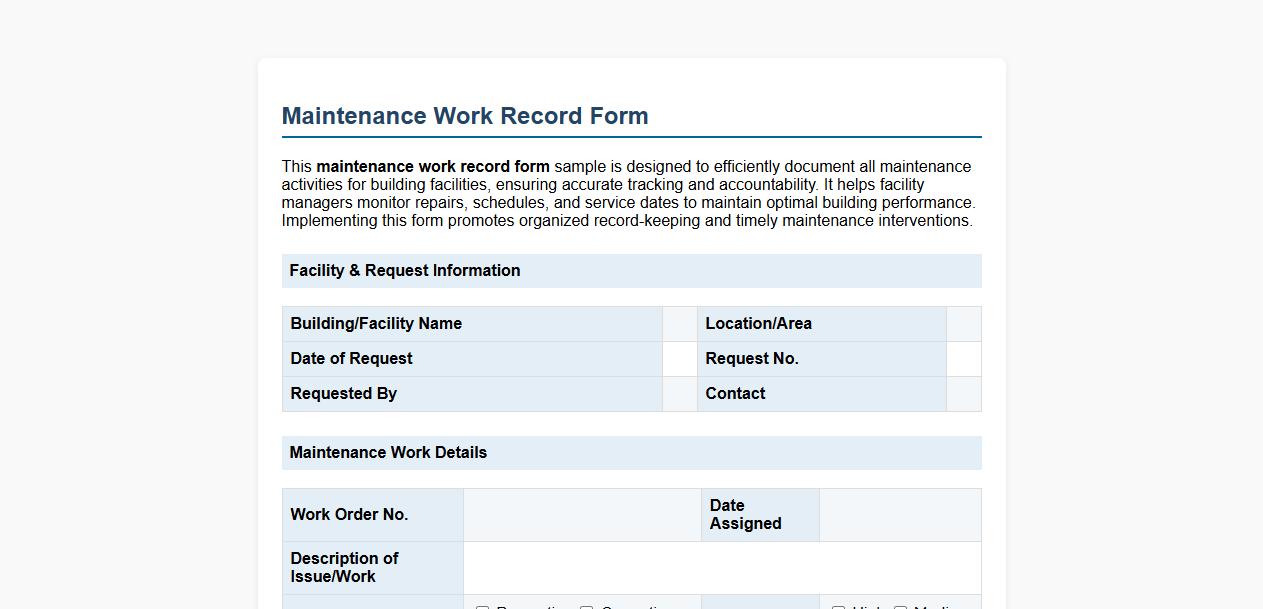Click the Building/Facility Name input cell
Image resolution: width=1263 pixels, height=609 pixels.
[x=679, y=323]
